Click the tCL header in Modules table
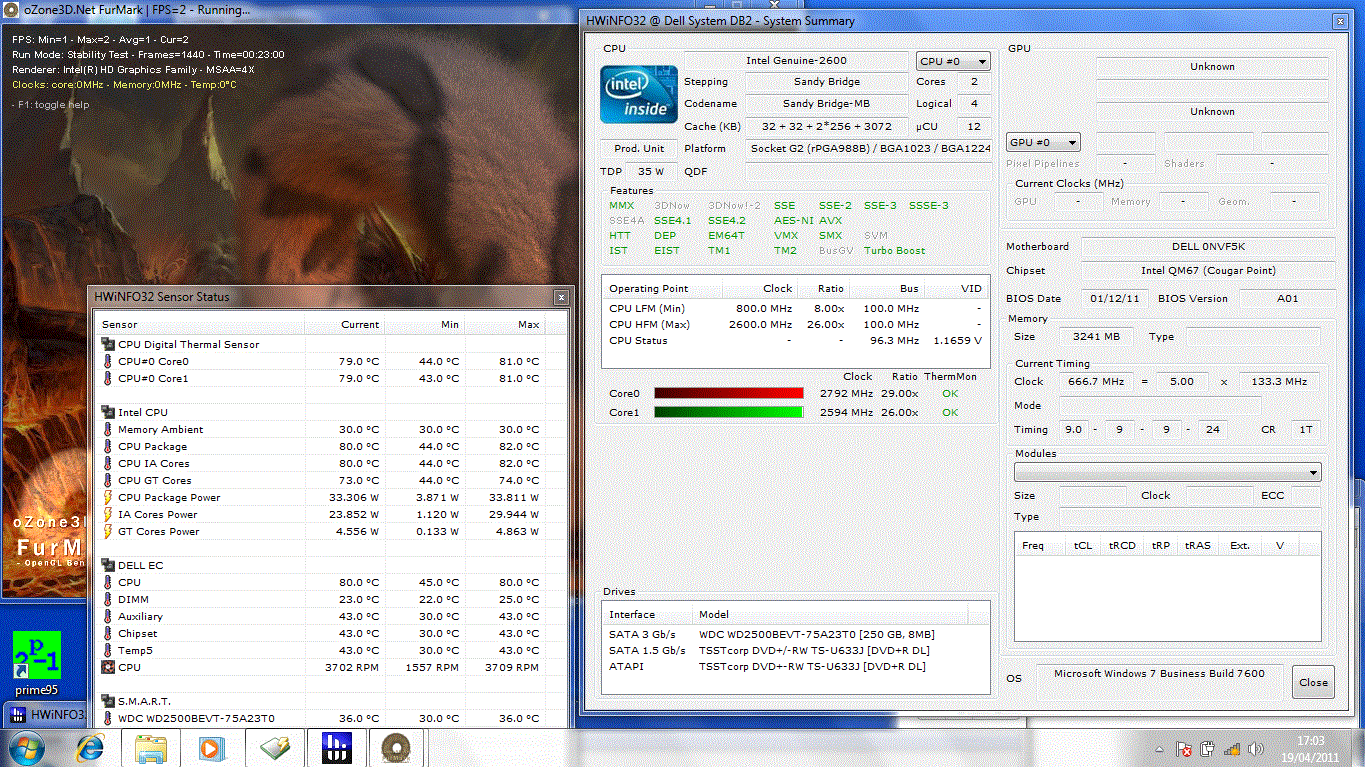1365x767 pixels. coord(1083,546)
